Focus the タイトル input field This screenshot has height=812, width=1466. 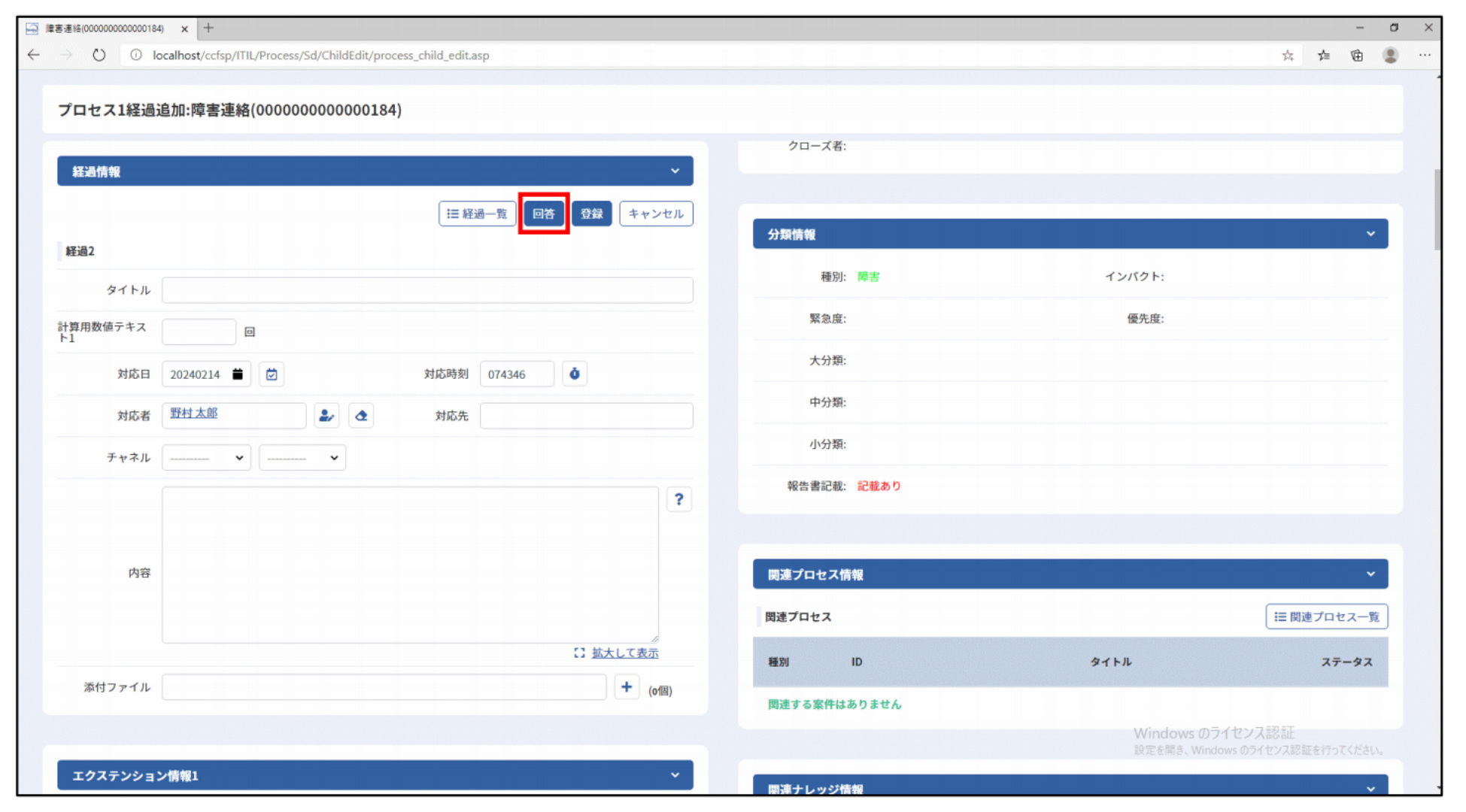click(427, 290)
